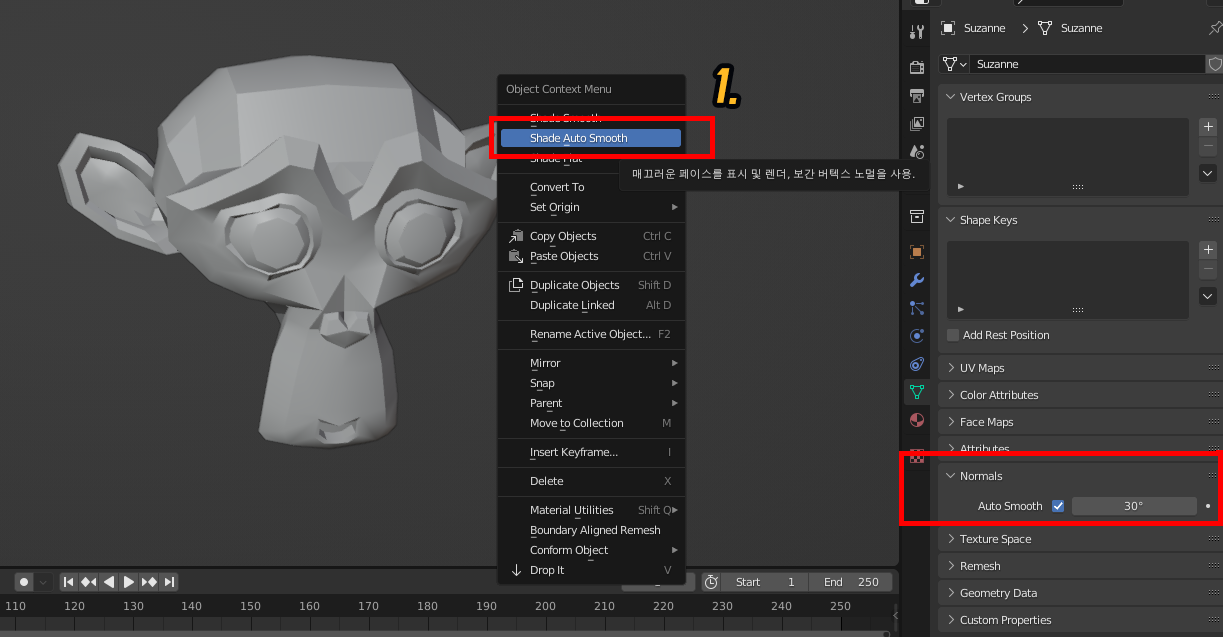Expand the Texture Space panel
Image resolution: width=1223 pixels, height=637 pixels.
951,539
